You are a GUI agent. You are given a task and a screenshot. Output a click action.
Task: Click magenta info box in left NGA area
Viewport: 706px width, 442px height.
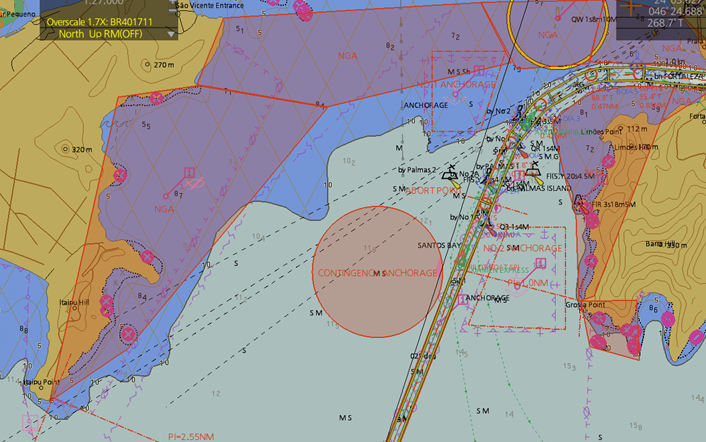pyautogui.click(x=187, y=172)
